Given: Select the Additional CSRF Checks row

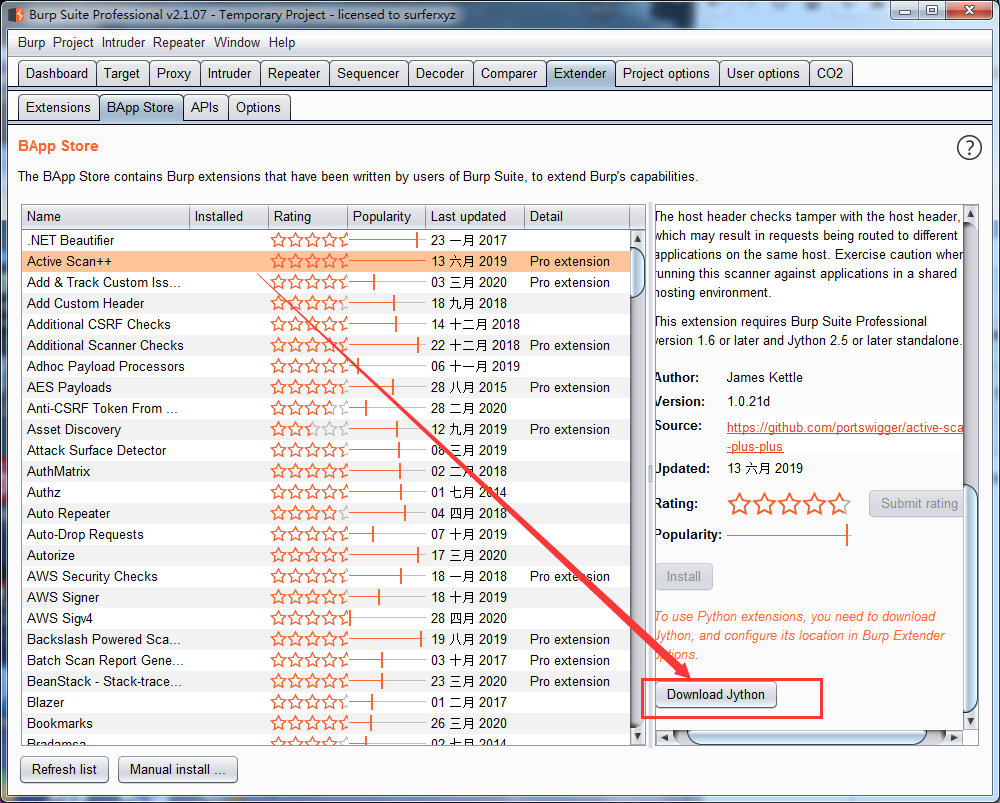Looking at the screenshot, I should pos(326,325).
